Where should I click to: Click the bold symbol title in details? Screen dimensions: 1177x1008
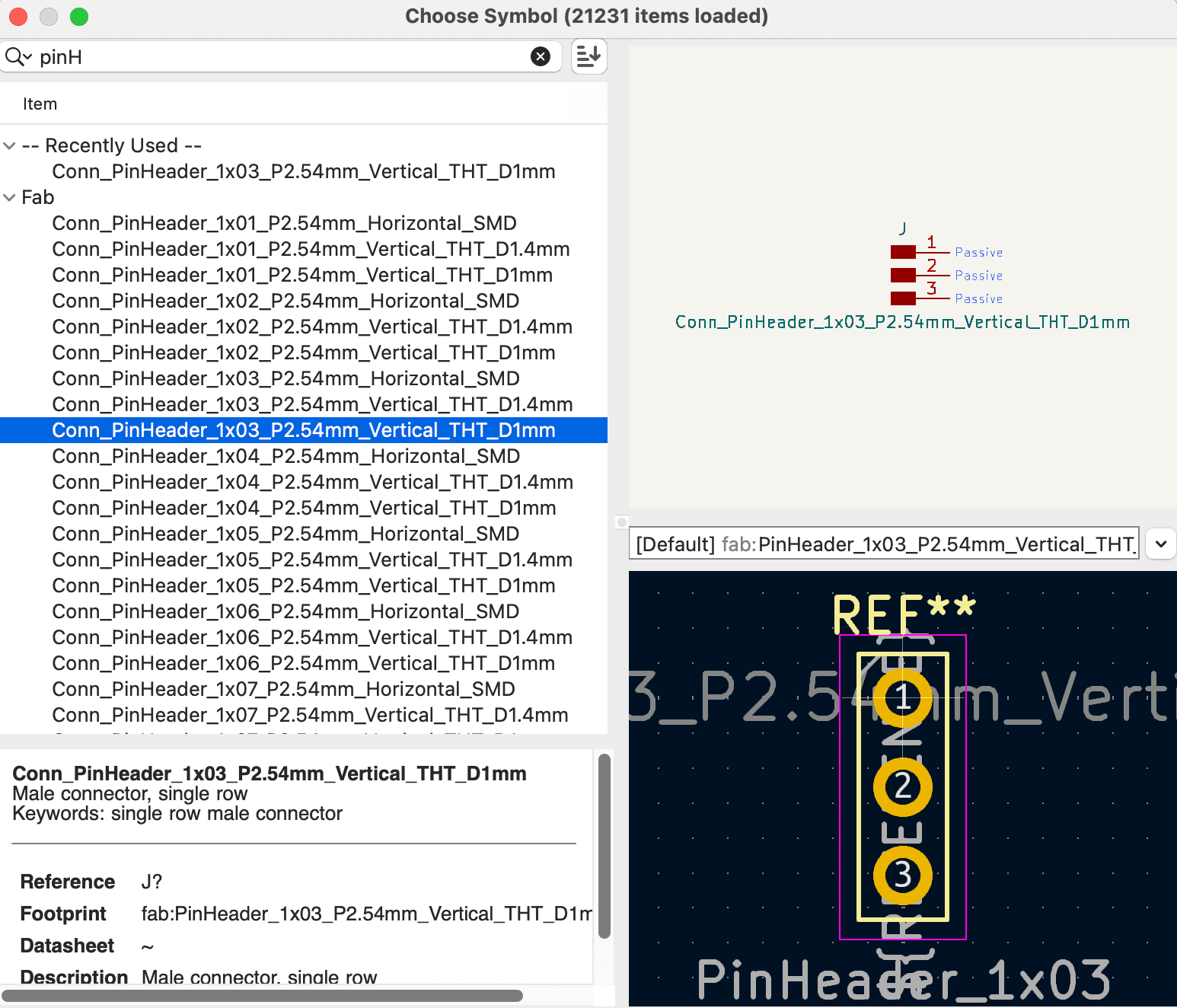270,774
